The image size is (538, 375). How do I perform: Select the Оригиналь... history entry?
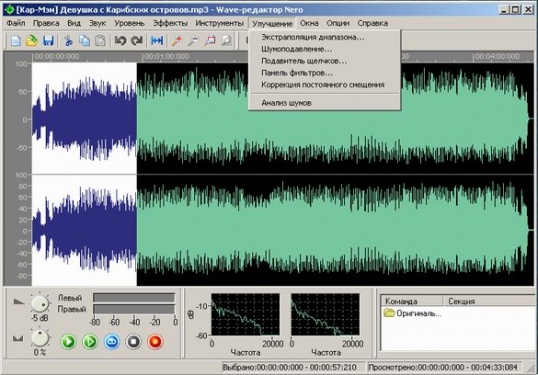point(413,314)
